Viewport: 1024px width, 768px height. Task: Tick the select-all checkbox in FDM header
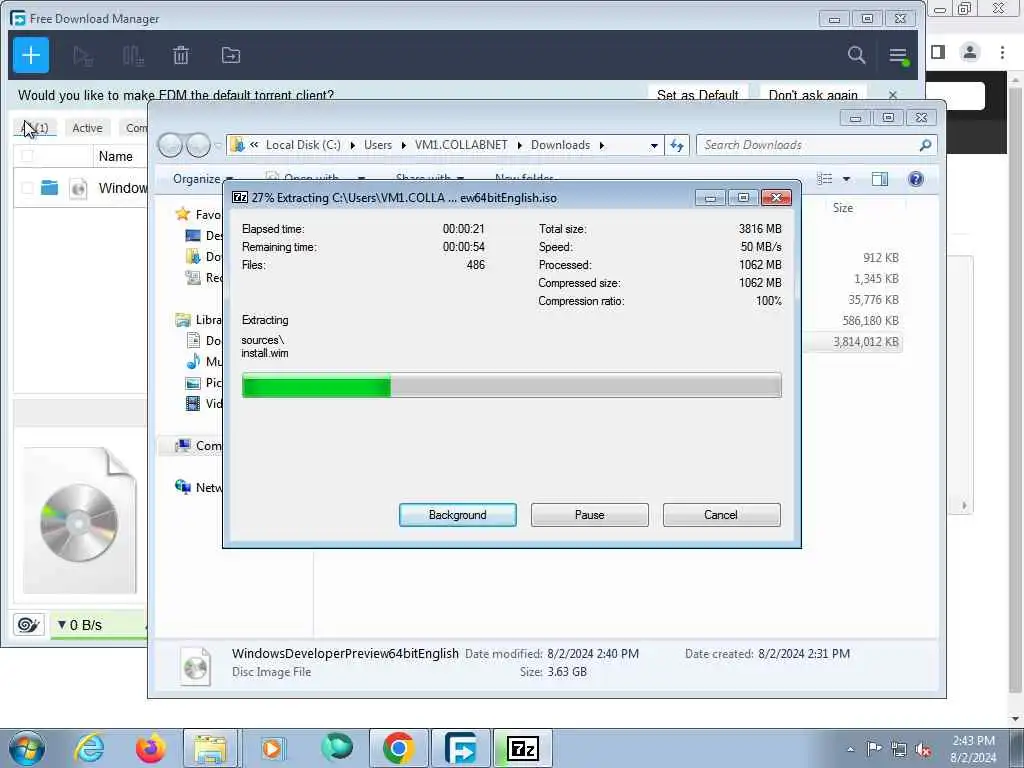pyautogui.click(x=27, y=156)
